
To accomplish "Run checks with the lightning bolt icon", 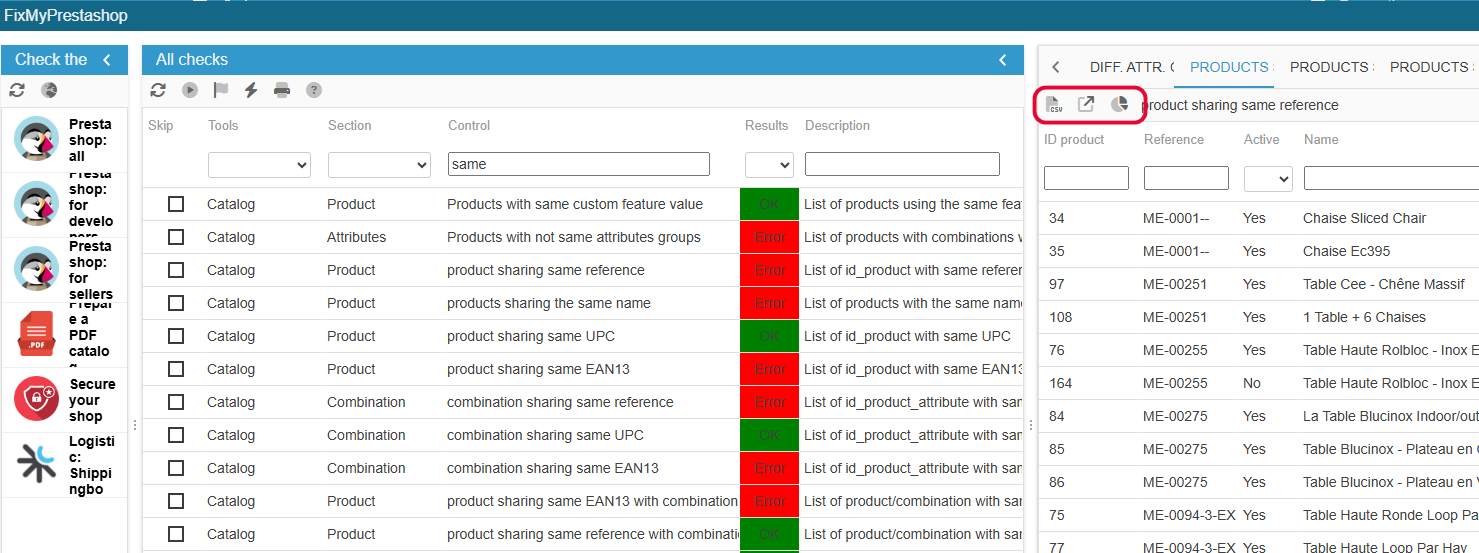I will click(x=251, y=90).
